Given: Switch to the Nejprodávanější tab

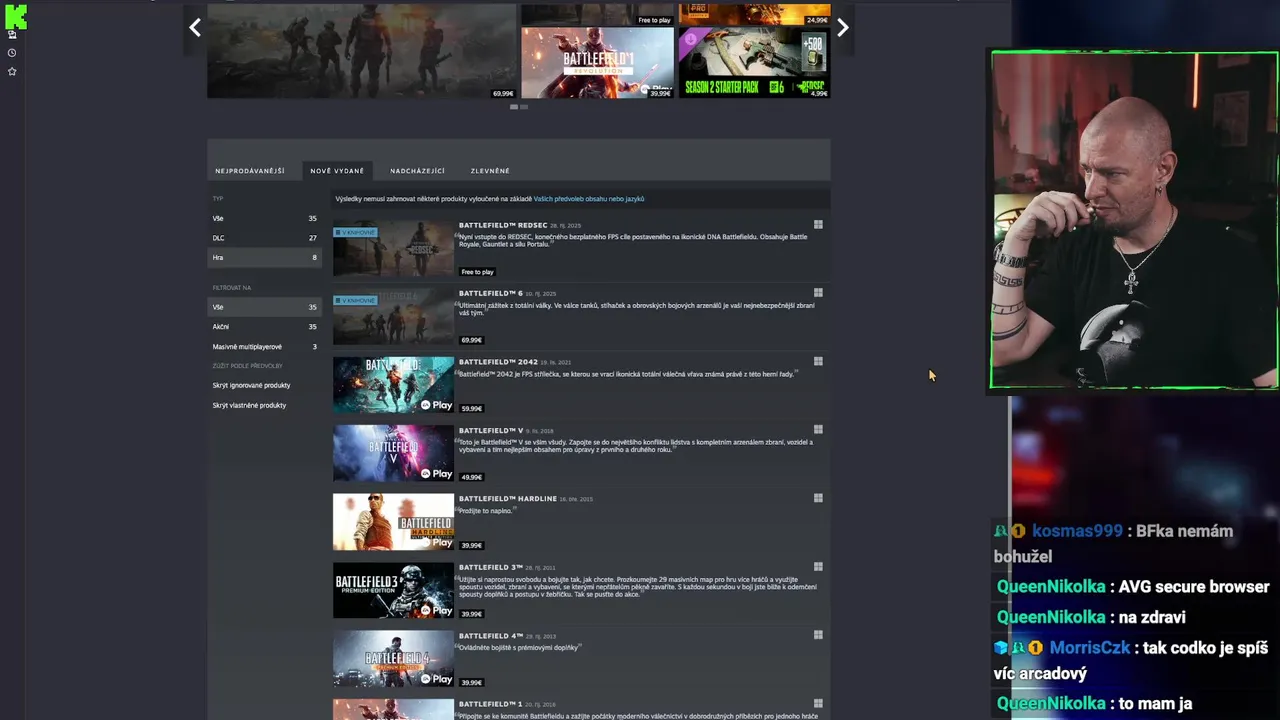Looking at the screenshot, I should [250, 171].
